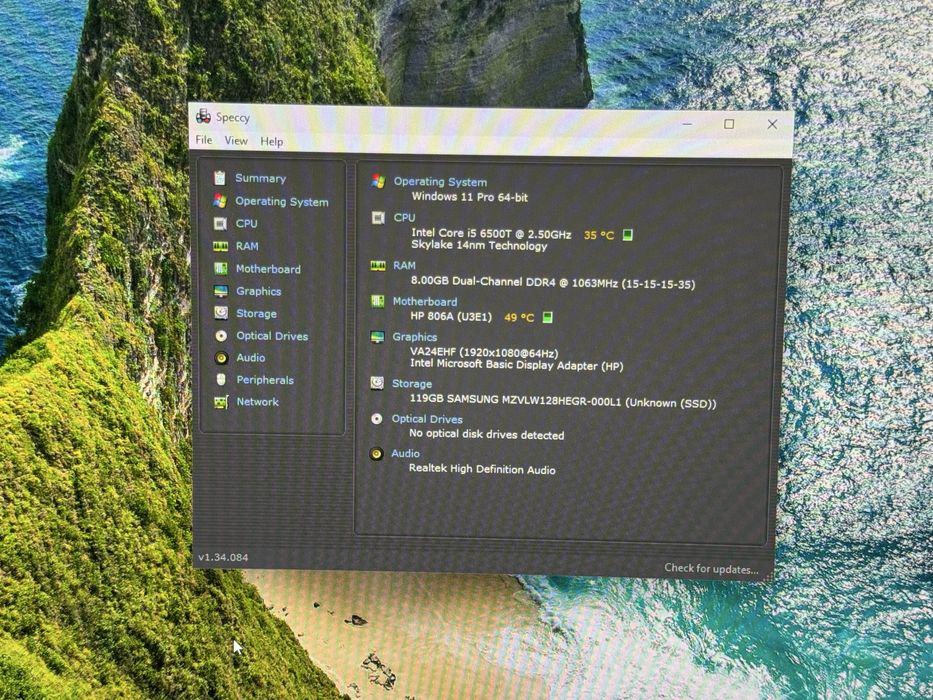Click the Graphics monitor icon in the summary panel
This screenshot has width=933, height=700.
pos(377,337)
